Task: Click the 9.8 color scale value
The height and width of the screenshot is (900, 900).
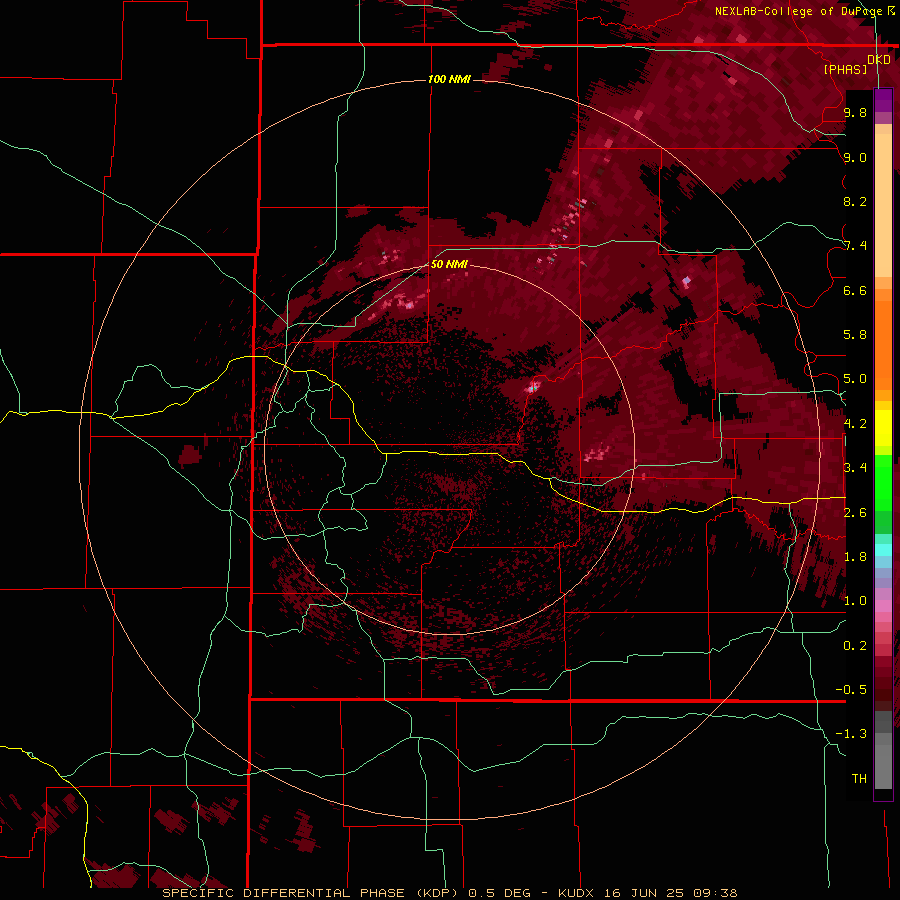Action: tap(855, 113)
